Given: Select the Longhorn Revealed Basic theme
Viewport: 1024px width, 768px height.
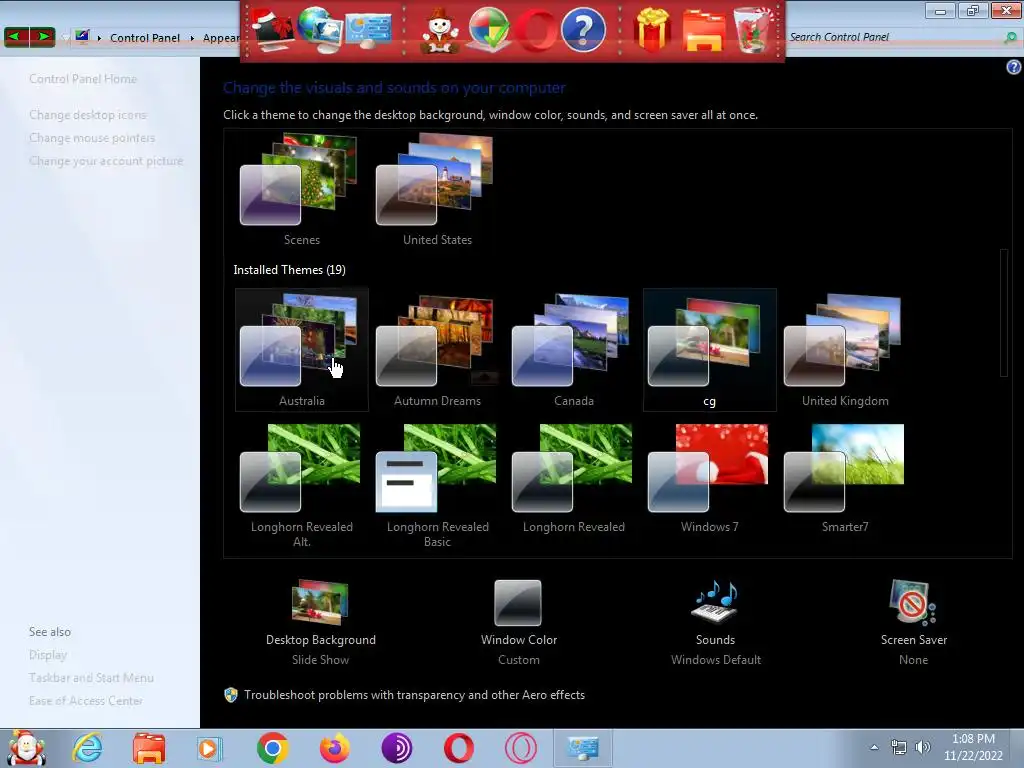Looking at the screenshot, I should (x=437, y=485).
